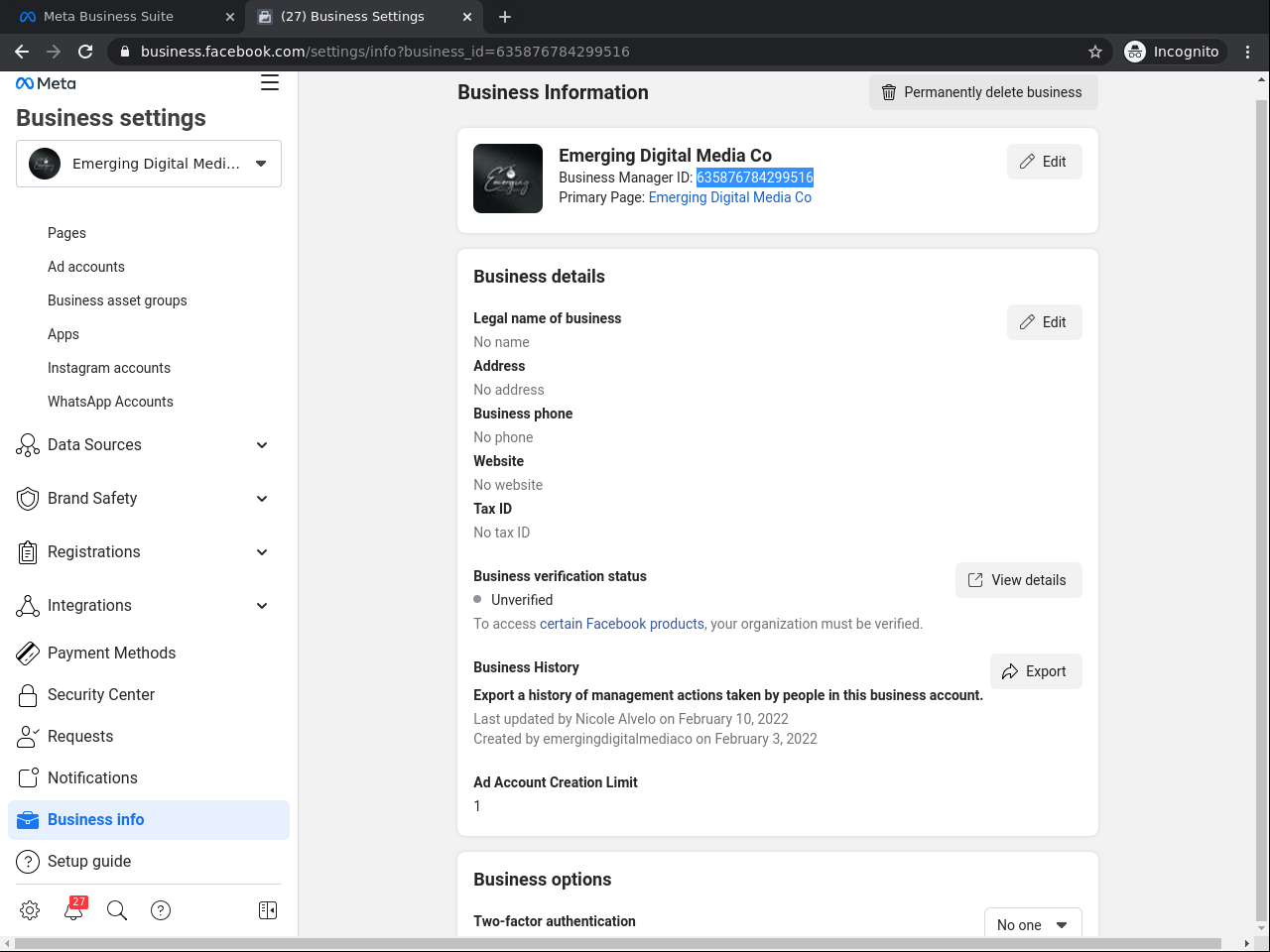
Task: Open the notifications bell with 27 badge
Action: 74,910
